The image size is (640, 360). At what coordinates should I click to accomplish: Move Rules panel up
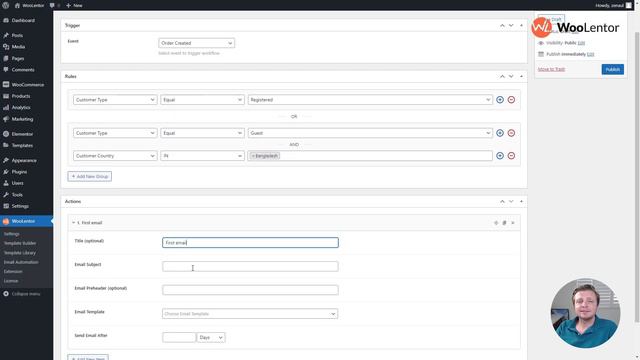502,76
